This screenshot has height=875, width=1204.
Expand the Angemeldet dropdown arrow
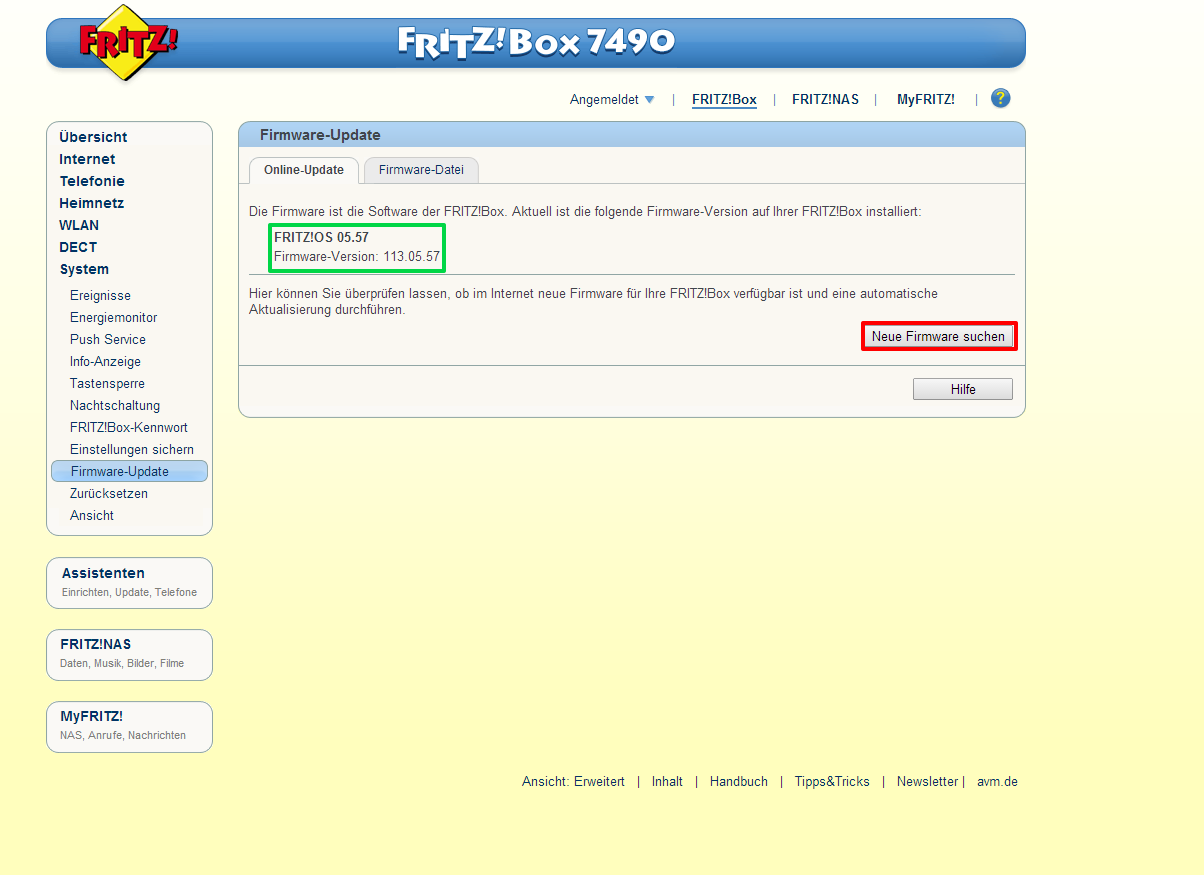pos(649,99)
